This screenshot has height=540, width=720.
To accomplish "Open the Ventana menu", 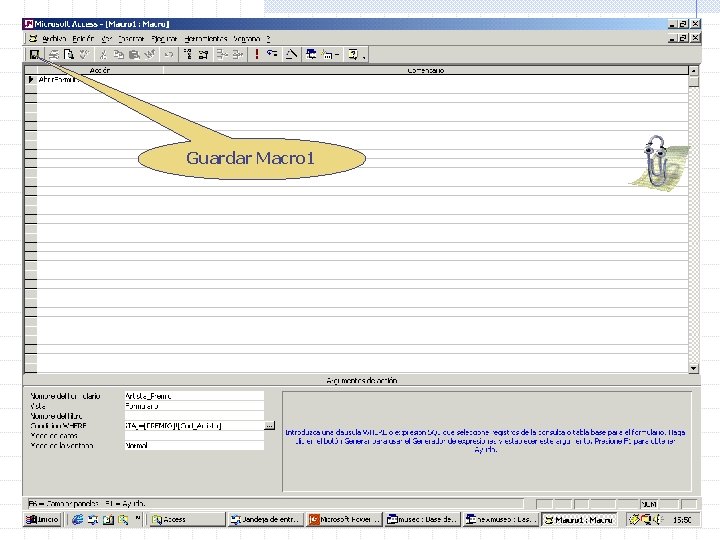I will click(x=247, y=39).
